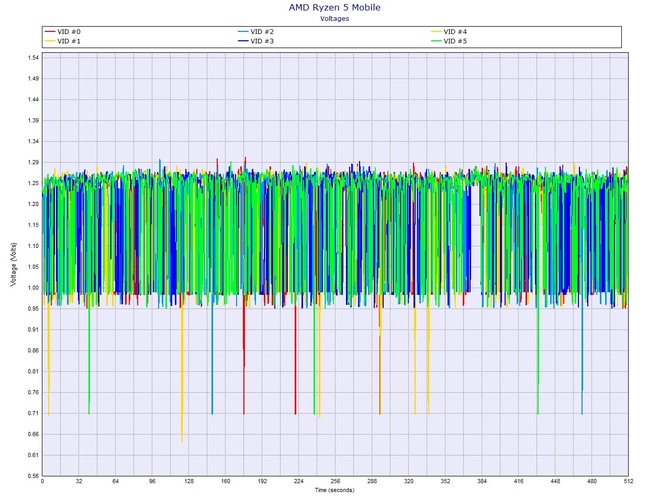670x502 pixels.
Task: Click the 0.71 value on voltage axis
Action: tap(34, 413)
